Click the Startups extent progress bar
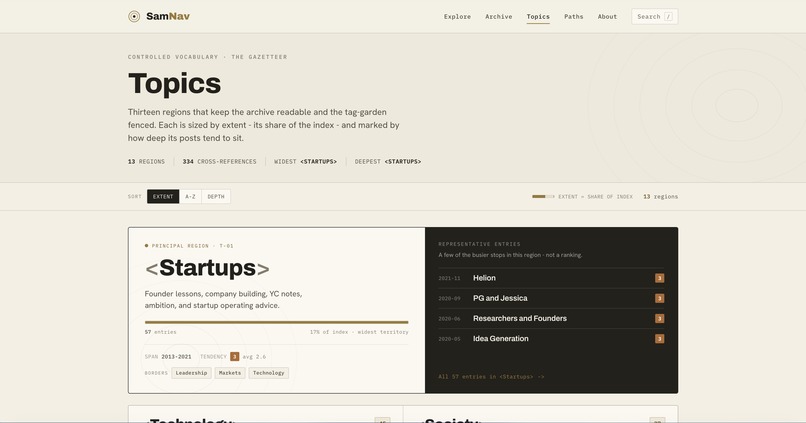 277,322
